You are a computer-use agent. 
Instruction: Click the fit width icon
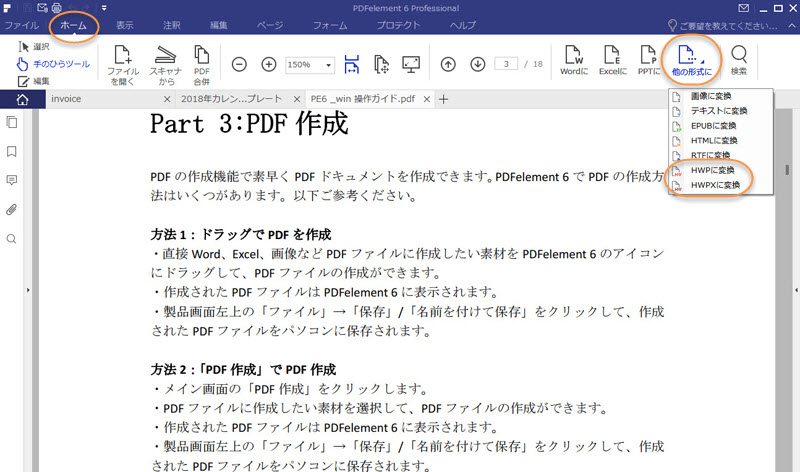tap(352, 64)
